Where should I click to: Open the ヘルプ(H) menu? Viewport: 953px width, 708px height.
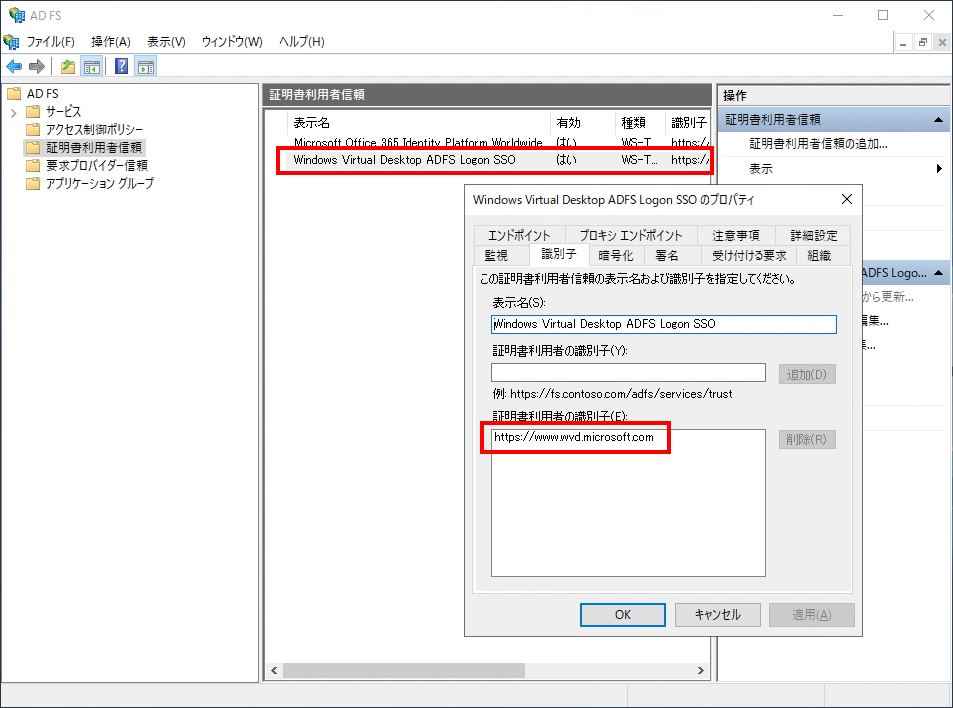coord(301,41)
